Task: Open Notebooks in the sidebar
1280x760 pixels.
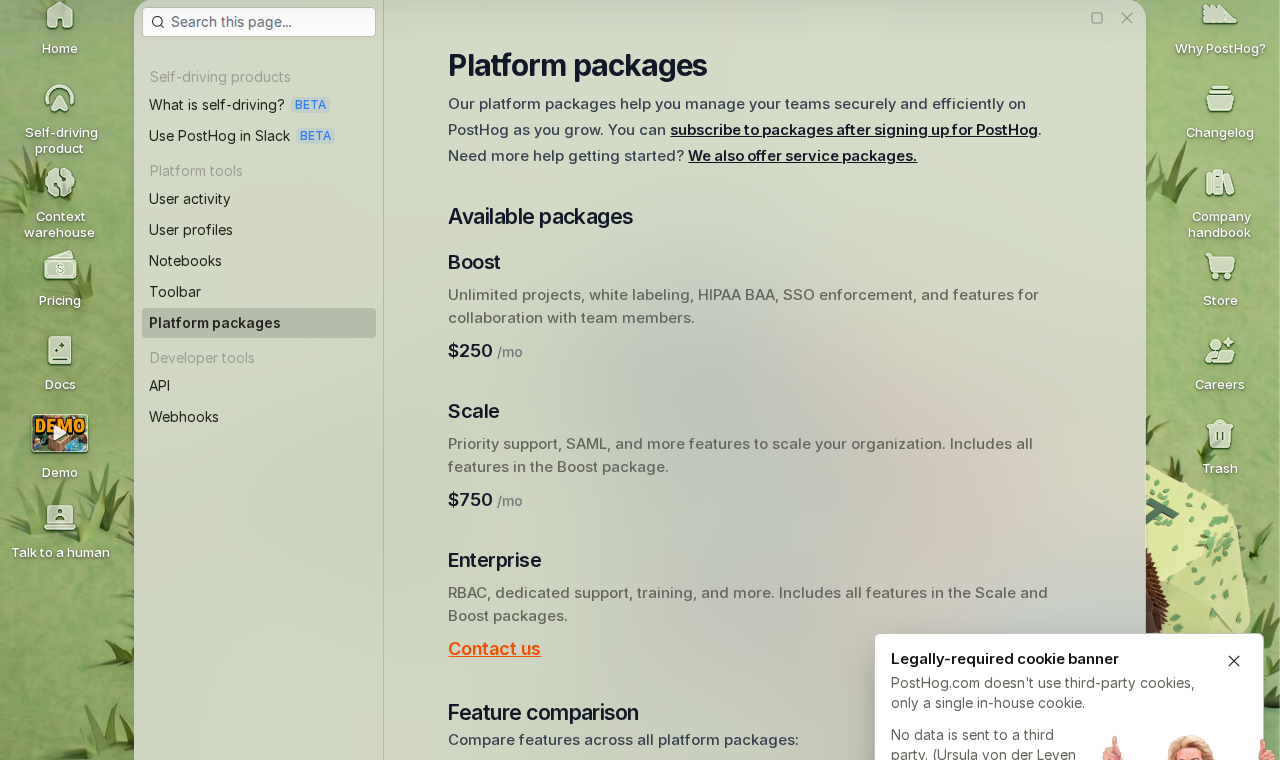Action: tap(259, 261)
